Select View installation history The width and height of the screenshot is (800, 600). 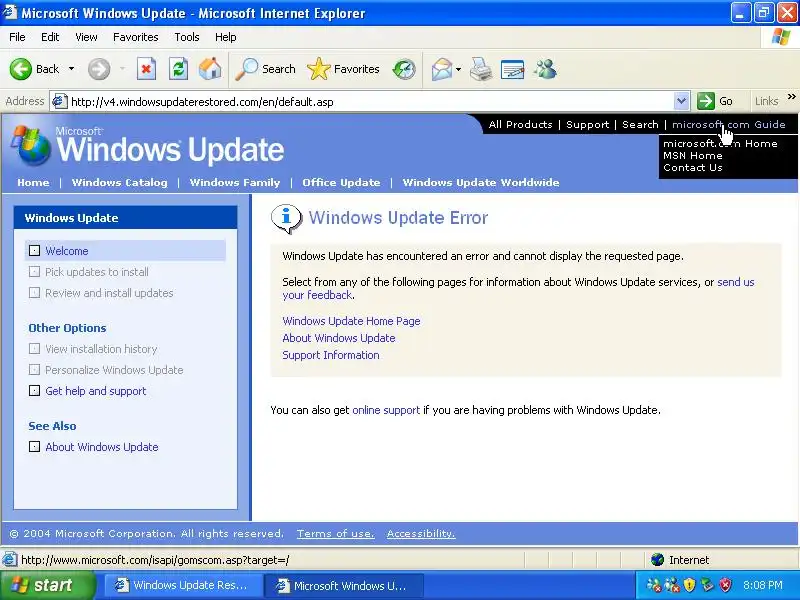point(101,349)
